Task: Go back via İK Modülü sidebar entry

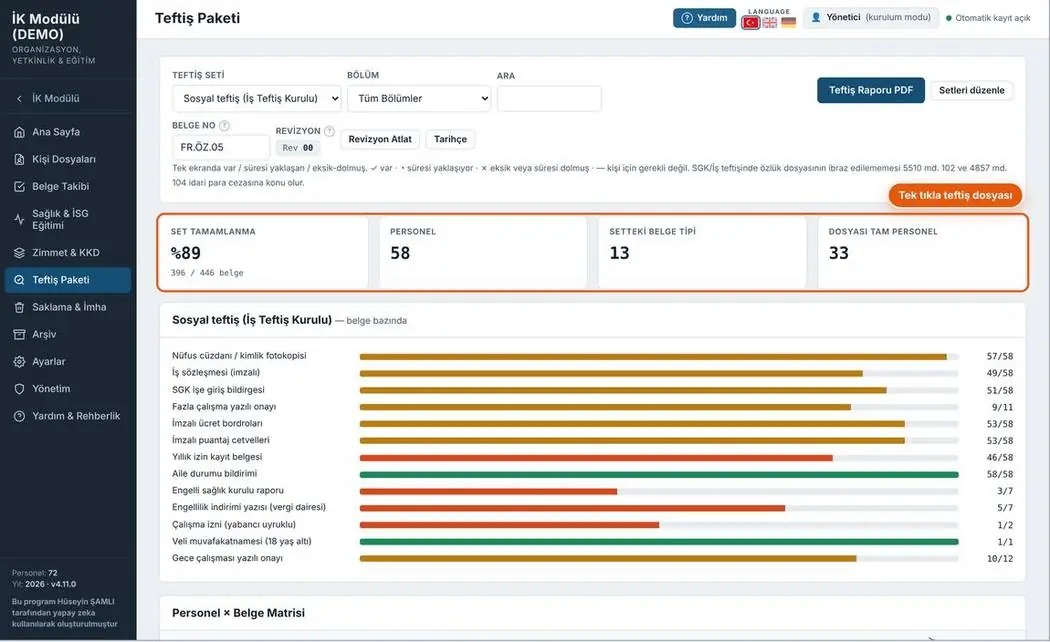Action: (68, 98)
